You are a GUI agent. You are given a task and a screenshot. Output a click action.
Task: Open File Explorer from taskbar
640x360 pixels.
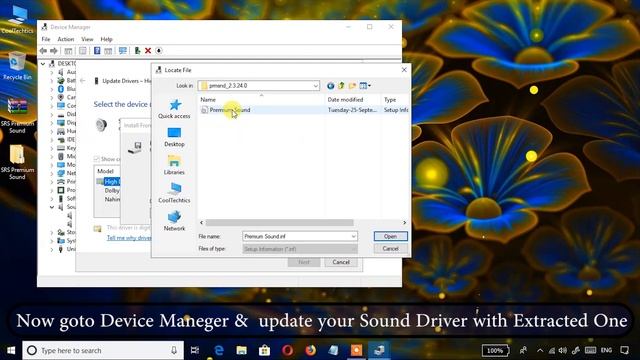tap(242, 350)
